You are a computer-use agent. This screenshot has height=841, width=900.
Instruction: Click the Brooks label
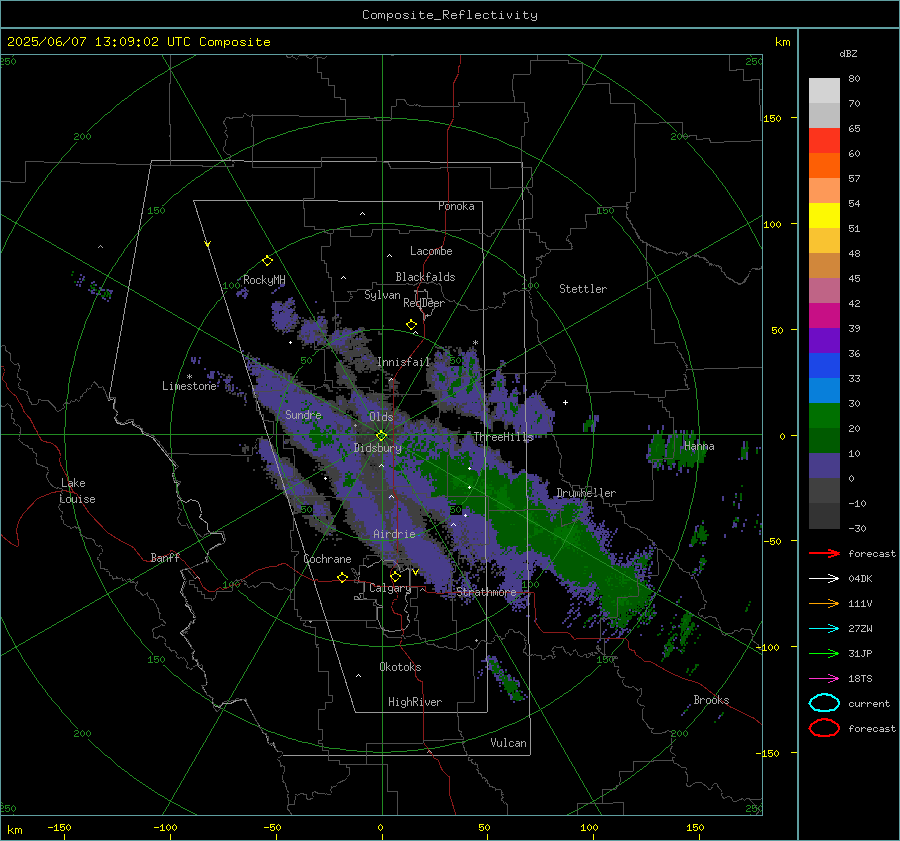point(711,700)
